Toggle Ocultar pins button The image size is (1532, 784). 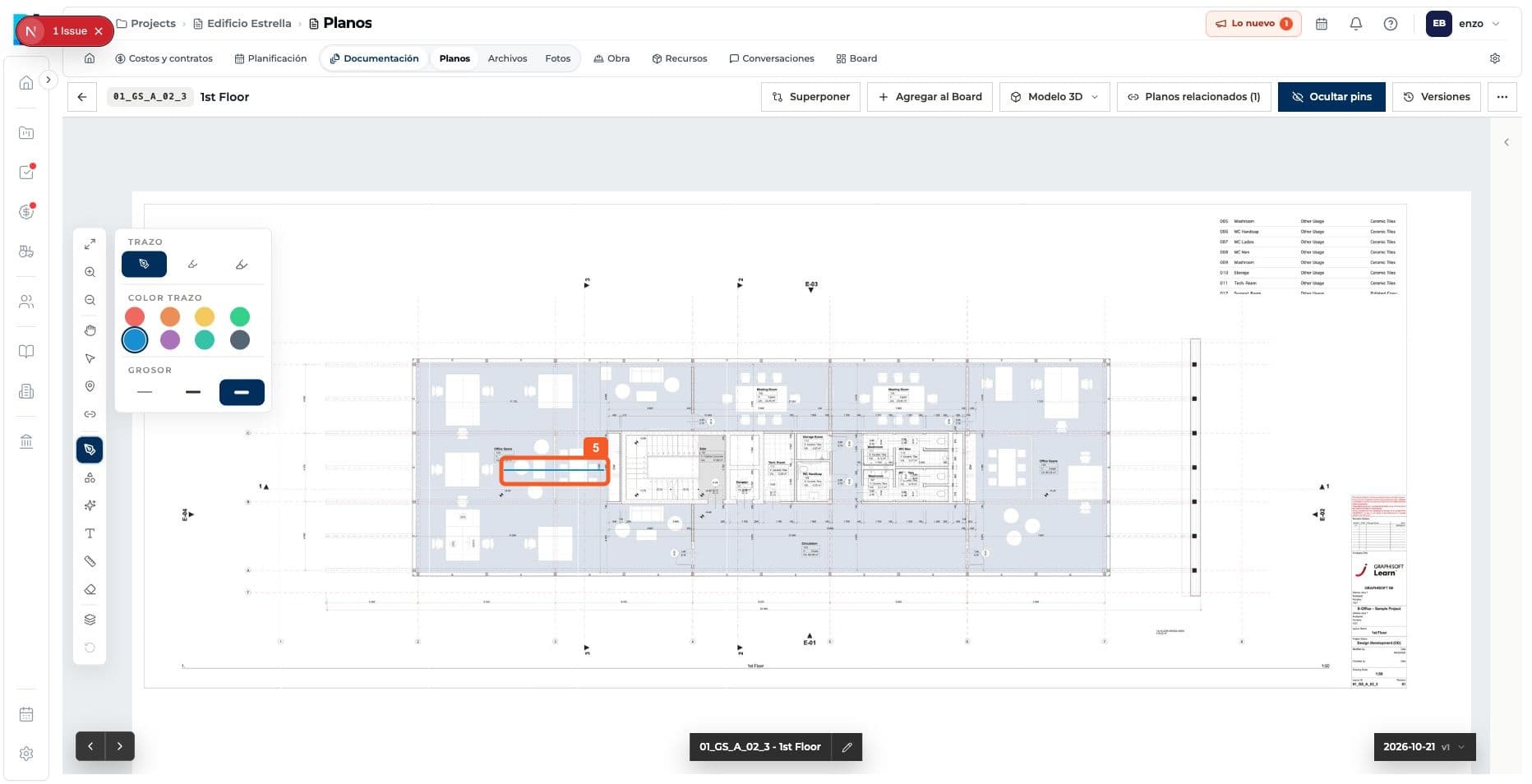pos(1331,97)
